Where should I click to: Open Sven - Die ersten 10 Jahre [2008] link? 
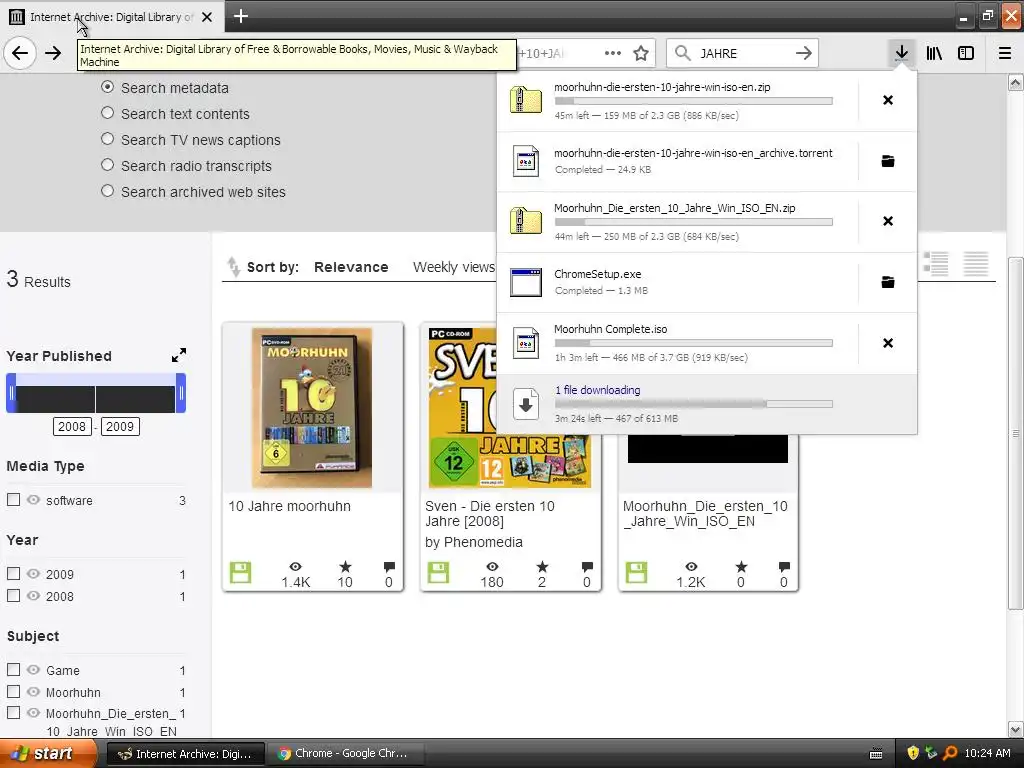(x=490, y=514)
